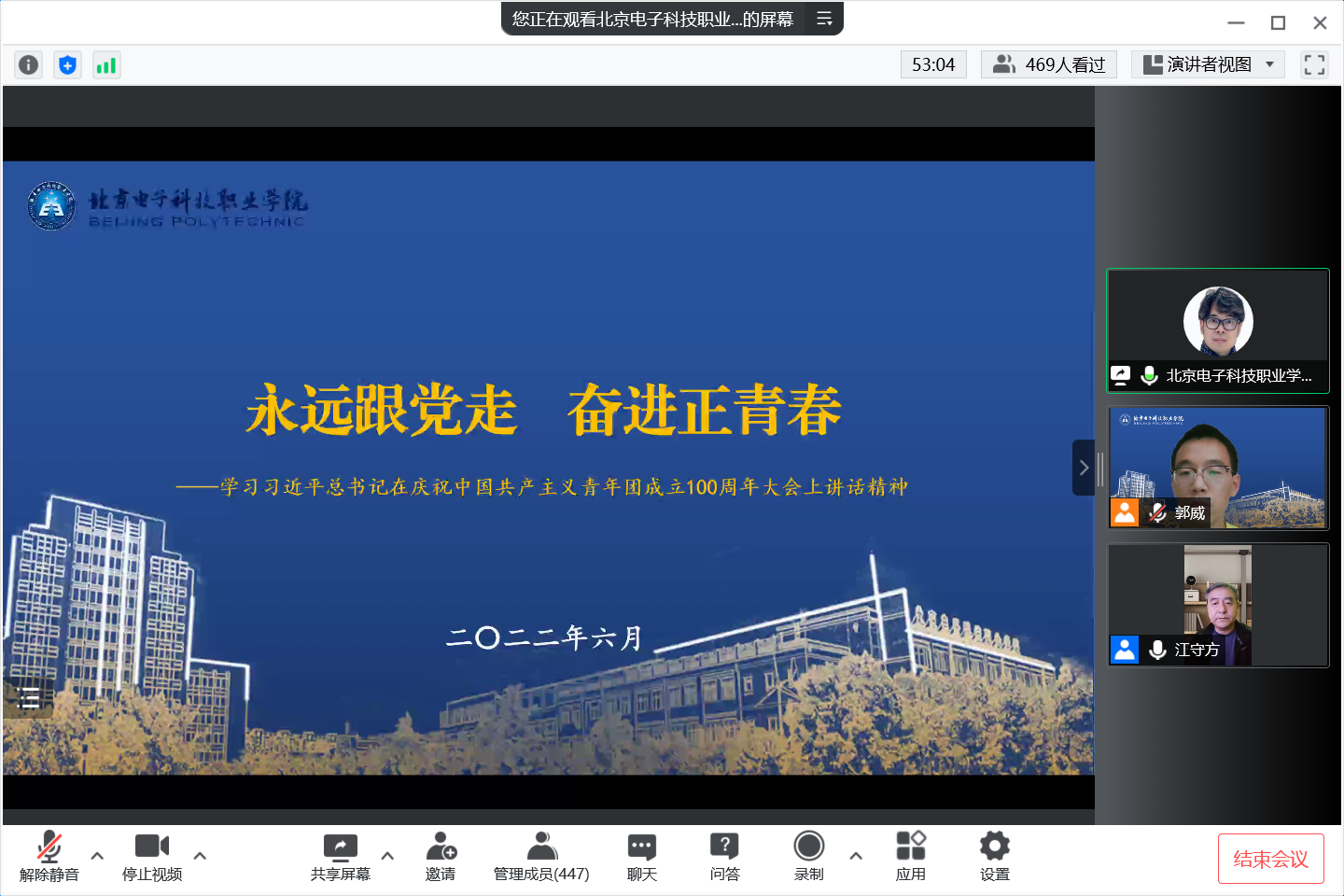The width and height of the screenshot is (1344, 896).
Task: Select 江守方's video thumbnail
Action: click(1218, 605)
